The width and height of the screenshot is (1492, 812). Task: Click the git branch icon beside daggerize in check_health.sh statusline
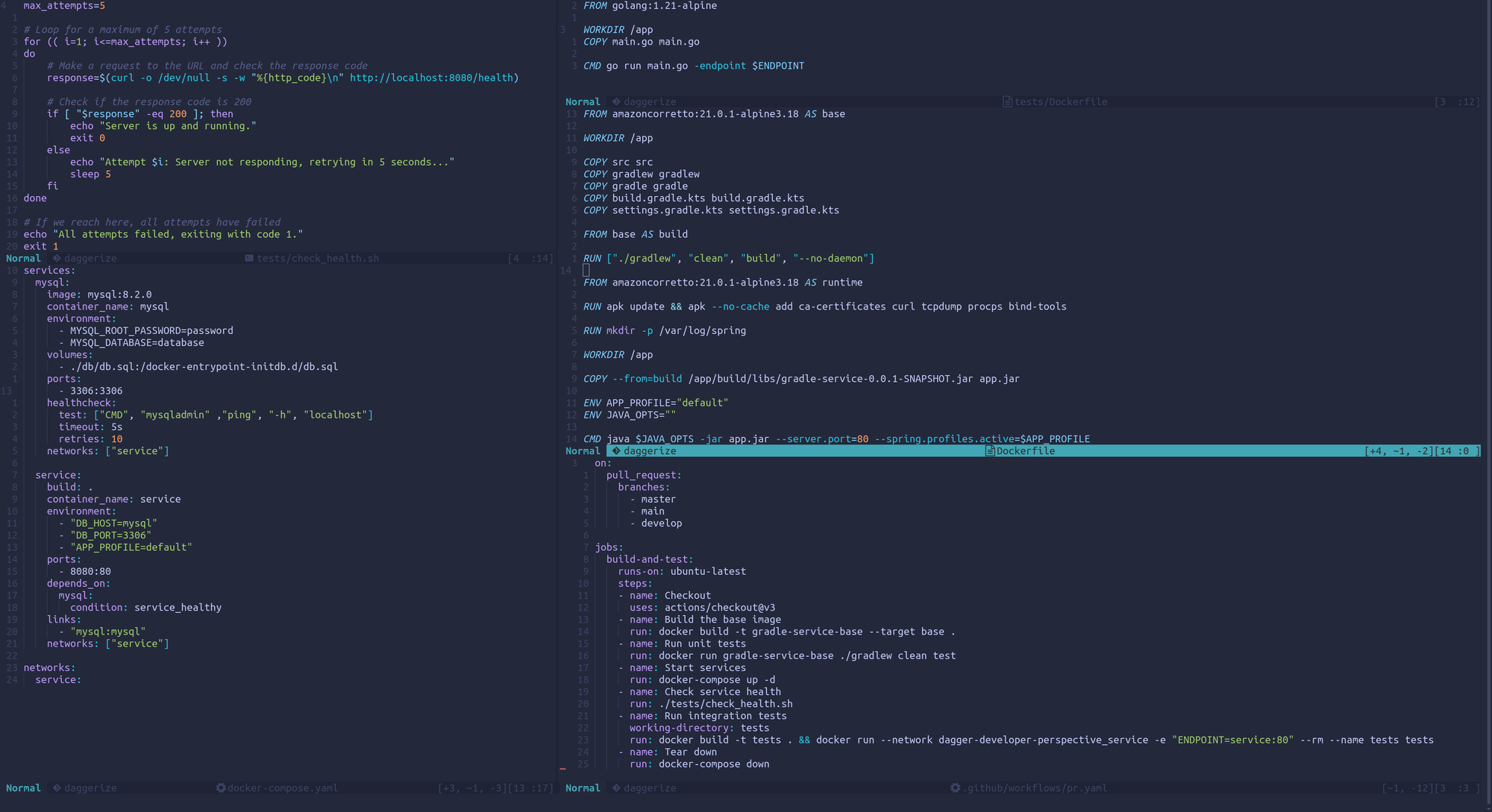(55, 258)
